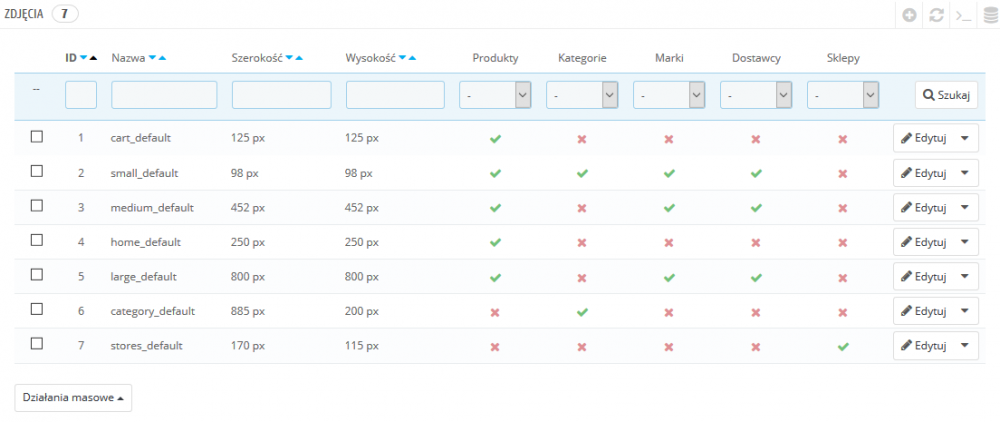Click the ID filter input field
Image resolution: width=1000 pixels, height=422 pixels.
coord(81,95)
